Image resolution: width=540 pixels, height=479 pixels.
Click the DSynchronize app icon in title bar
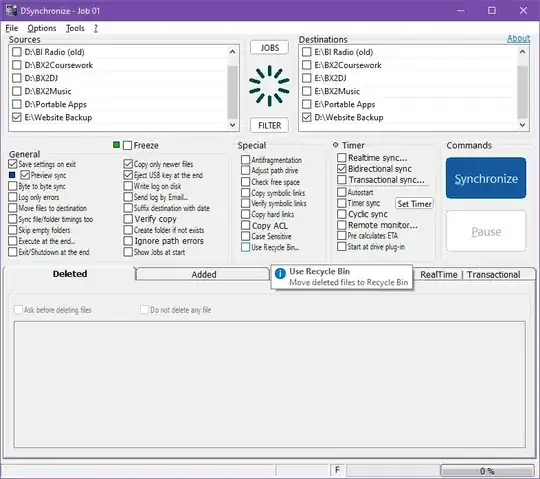tap(11, 10)
